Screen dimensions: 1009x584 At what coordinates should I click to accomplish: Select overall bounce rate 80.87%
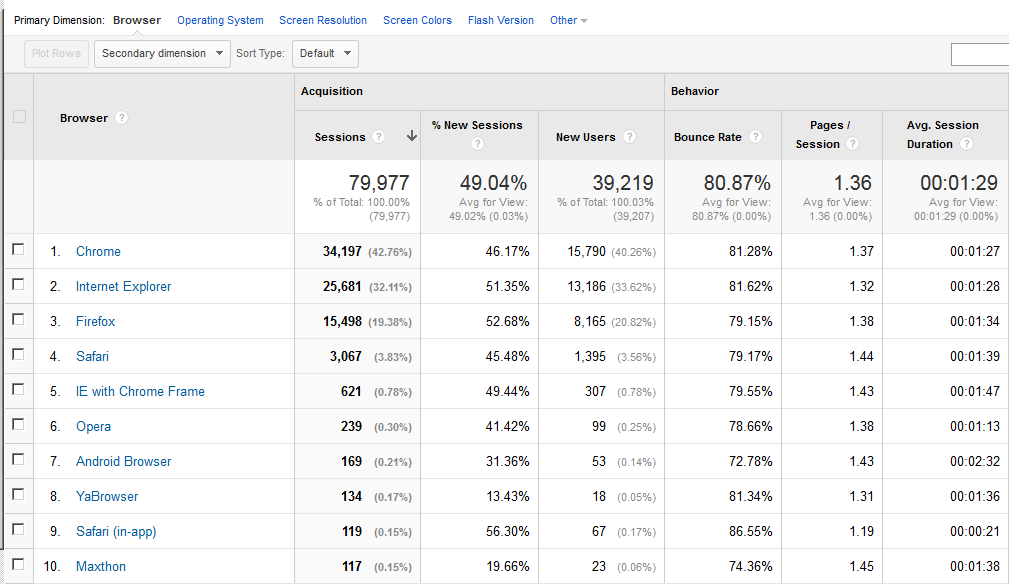(x=737, y=183)
